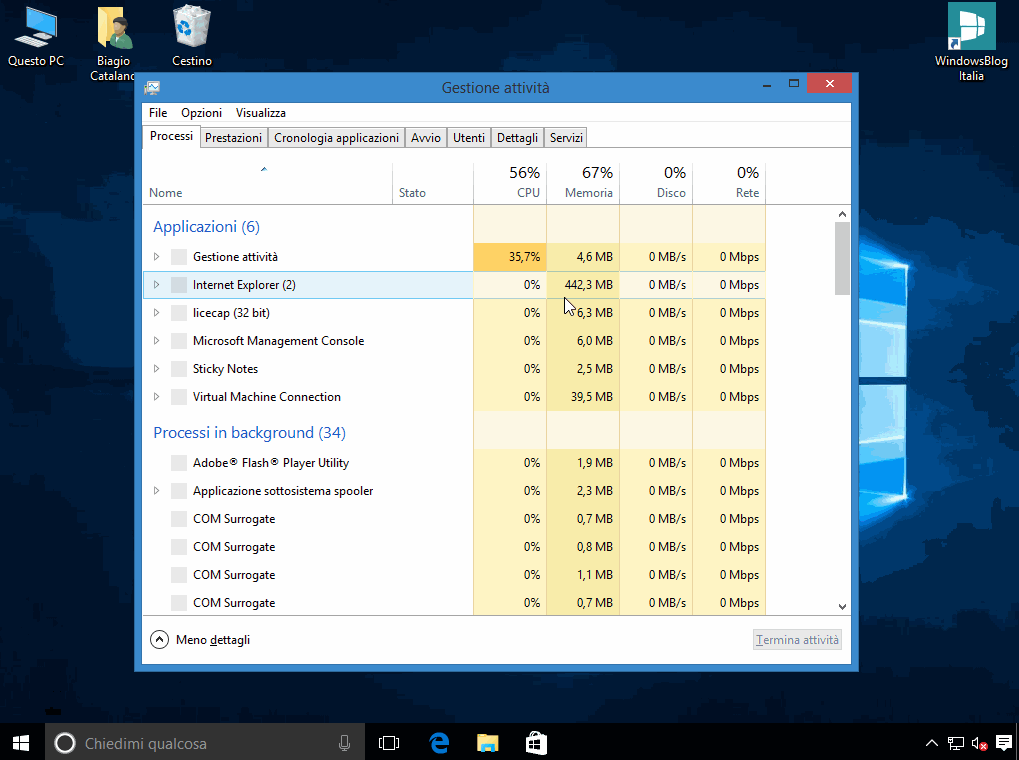Open the Opzioni menu
1019x760 pixels.
tap(201, 113)
